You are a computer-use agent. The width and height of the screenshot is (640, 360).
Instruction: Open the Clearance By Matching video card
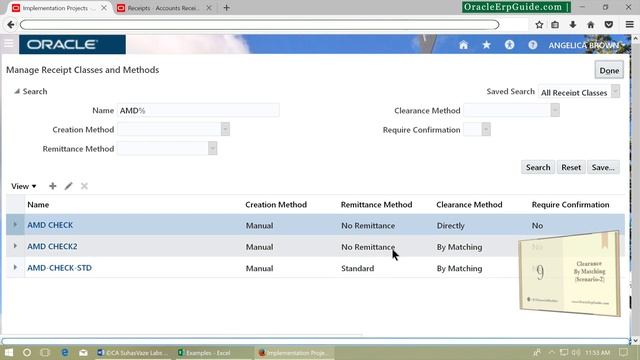pyautogui.click(x=570, y=273)
